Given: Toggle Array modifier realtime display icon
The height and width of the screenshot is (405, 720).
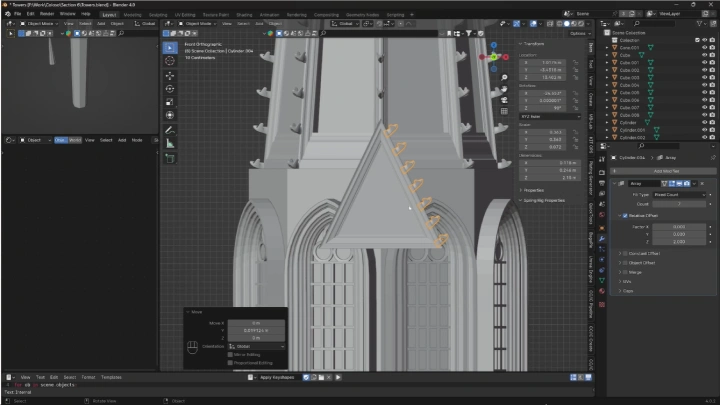Looking at the screenshot, I should coord(679,184).
